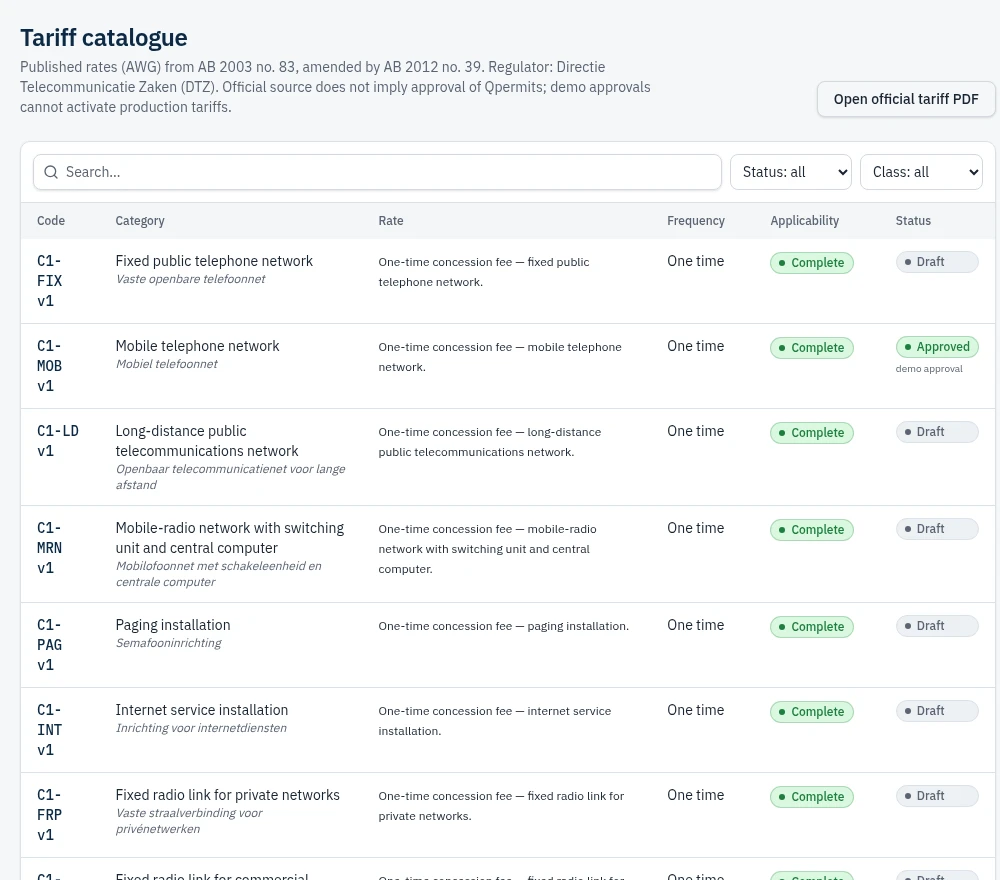
Task: Click the Code column header
Action: pos(51,221)
